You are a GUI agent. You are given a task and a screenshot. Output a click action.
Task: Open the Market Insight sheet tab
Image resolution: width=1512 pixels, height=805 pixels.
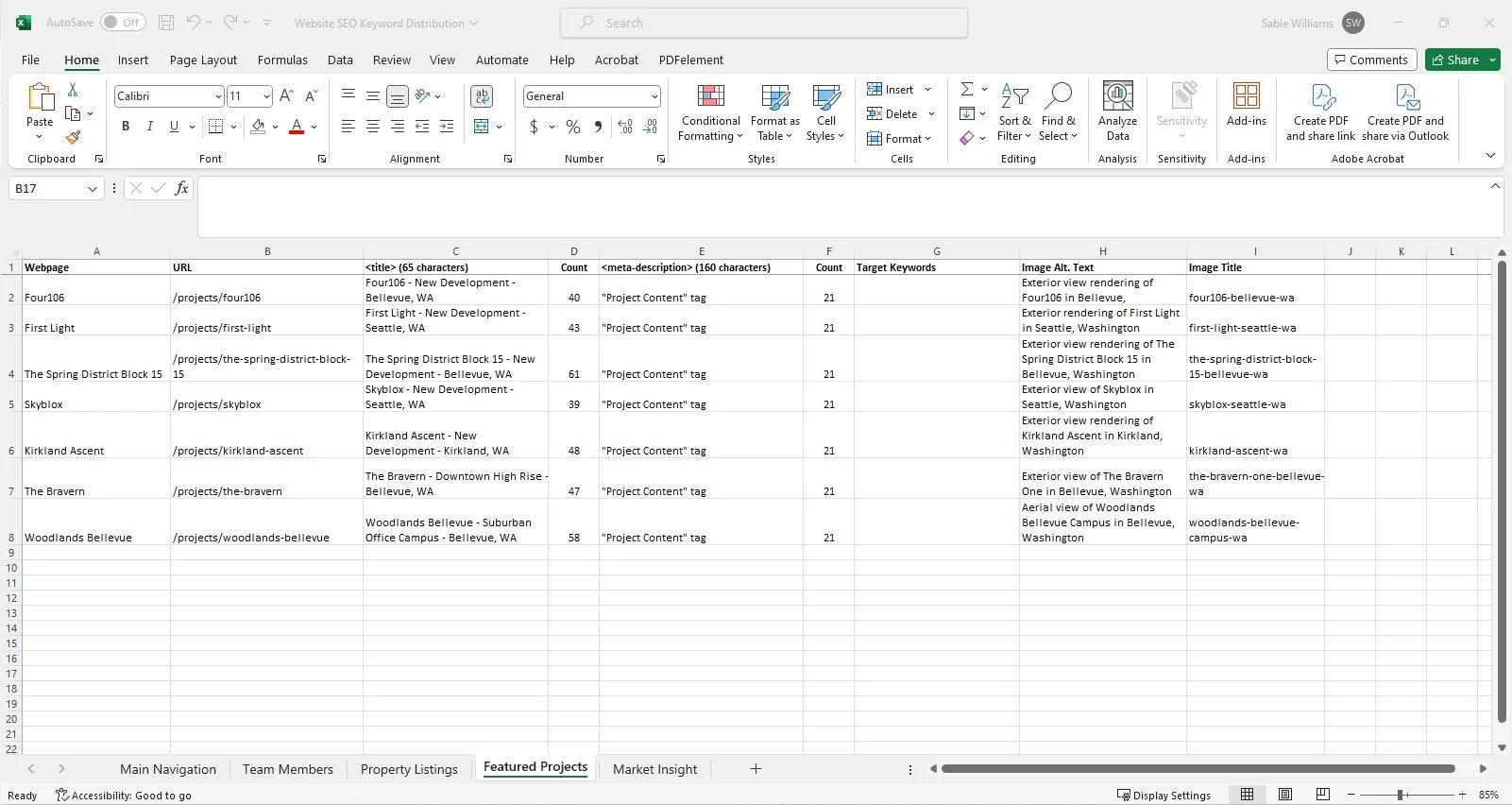coord(654,769)
